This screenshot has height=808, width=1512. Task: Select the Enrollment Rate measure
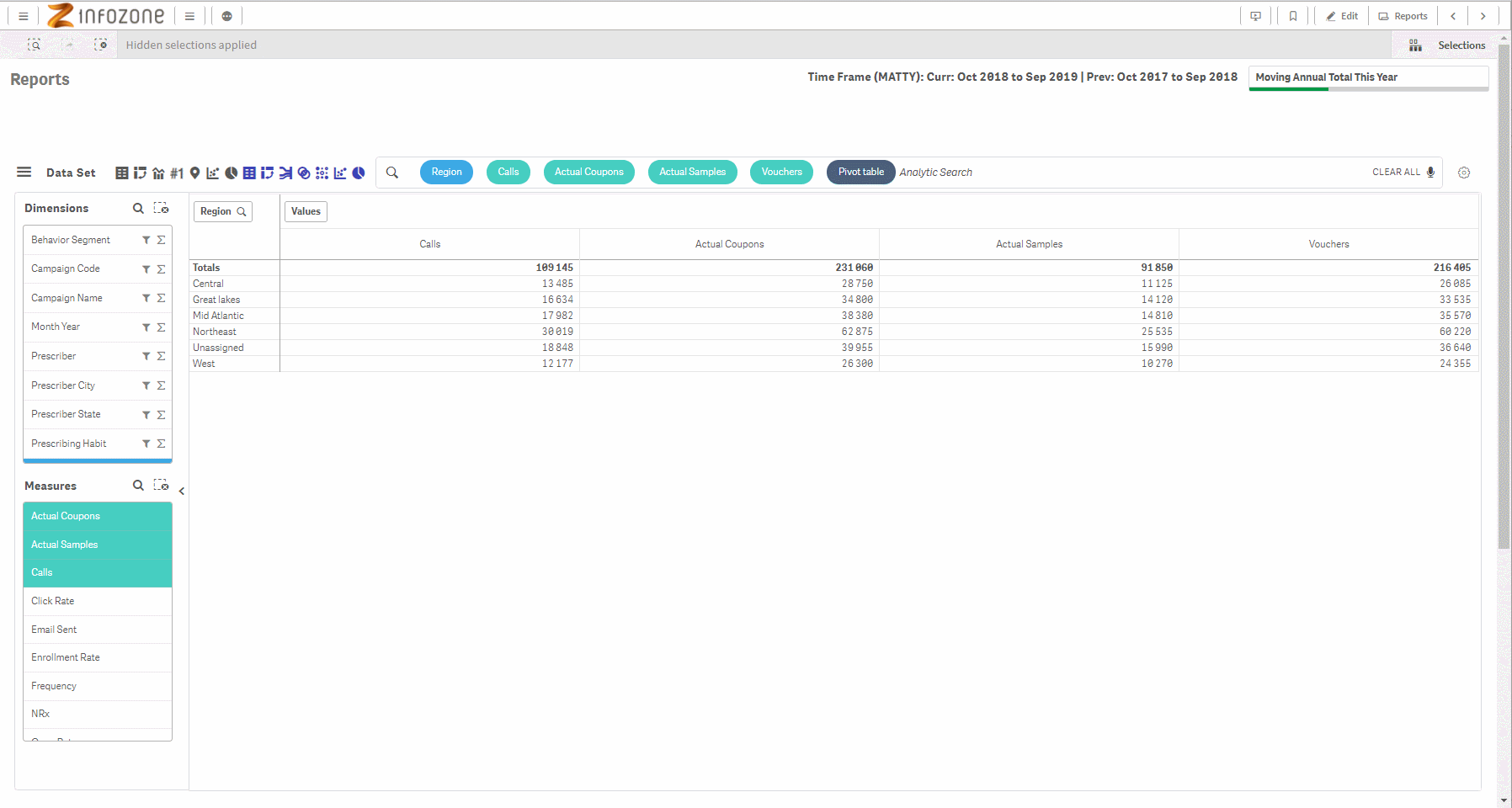98,657
